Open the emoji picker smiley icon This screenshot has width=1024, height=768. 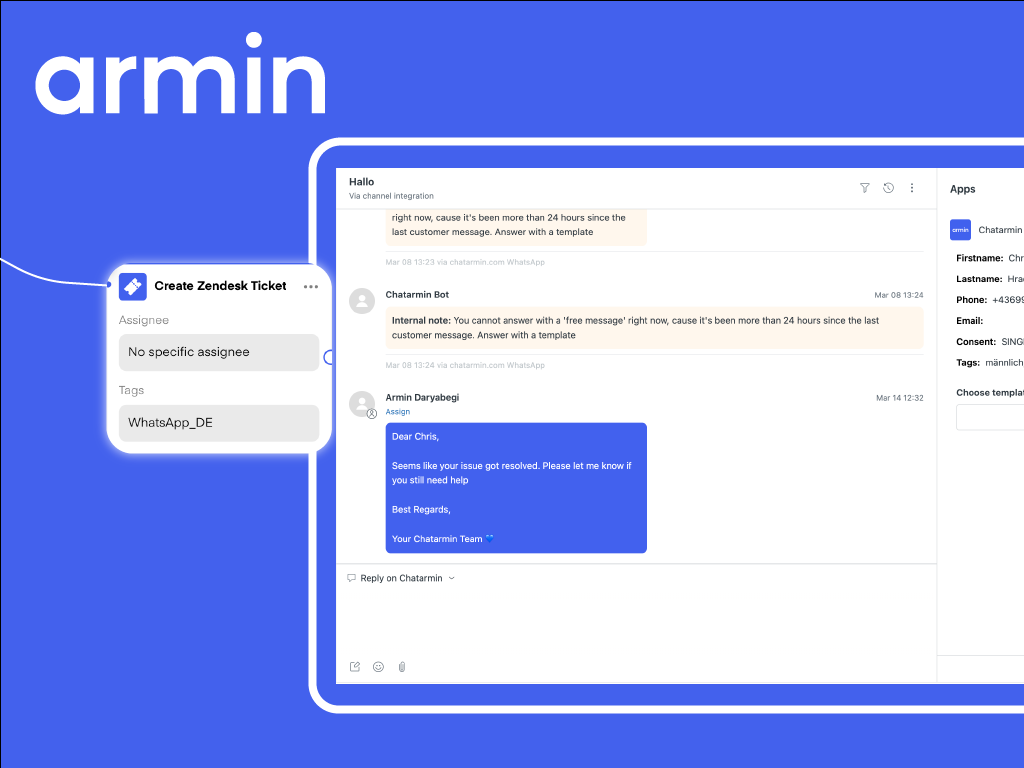[x=378, y=667]
